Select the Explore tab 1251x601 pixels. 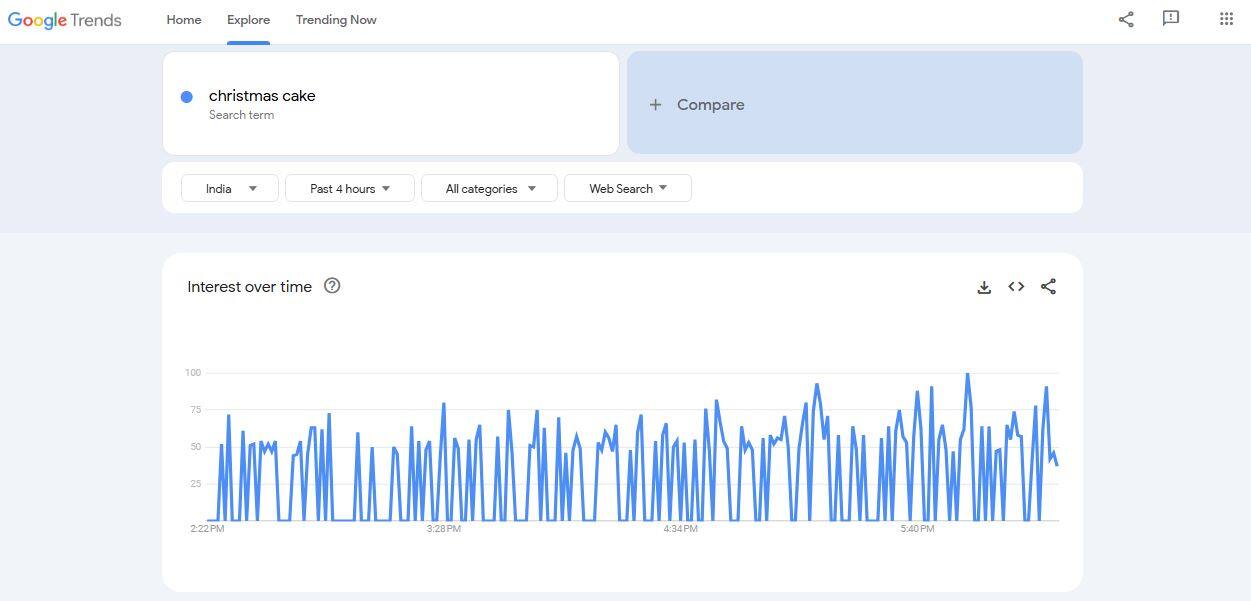248,20
